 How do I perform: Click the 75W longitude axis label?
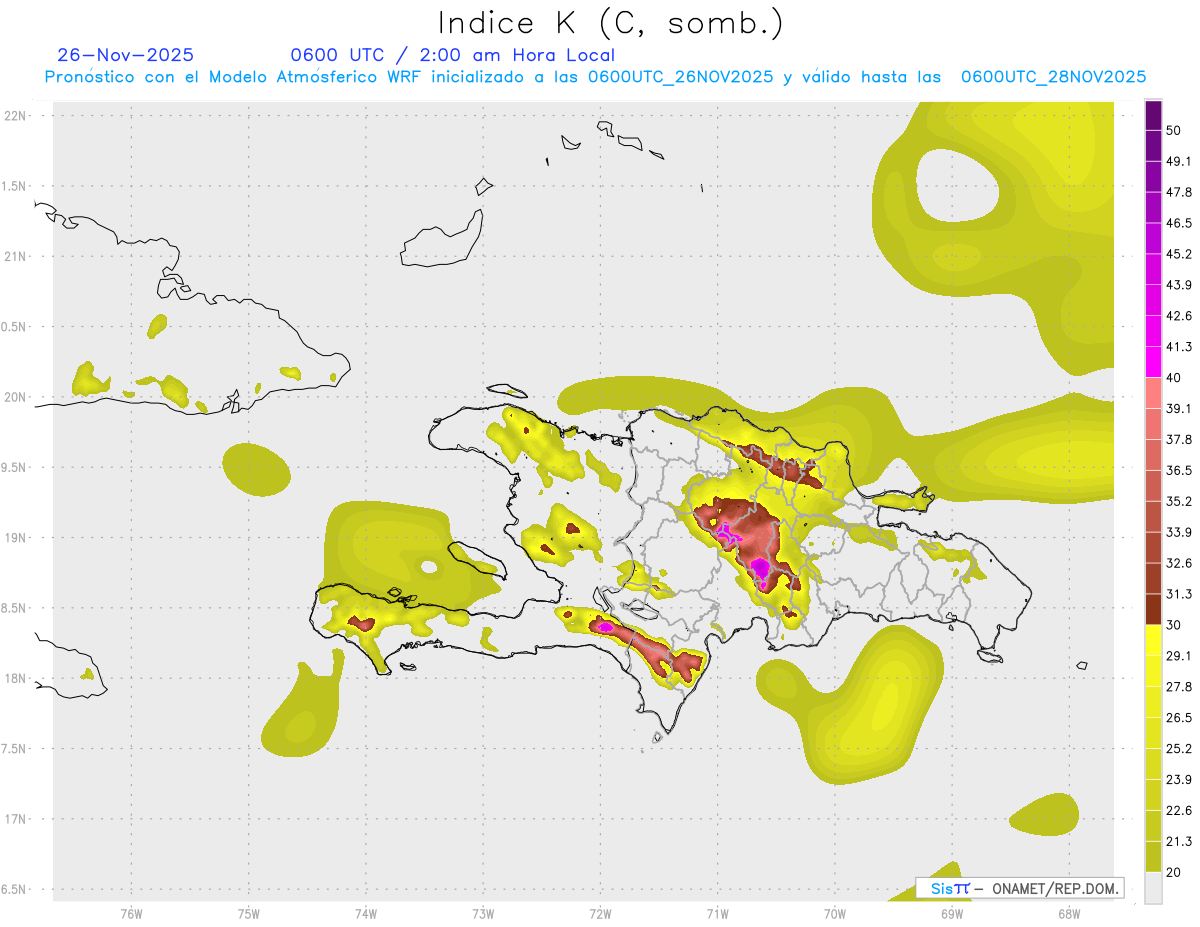tap(248, 914)
